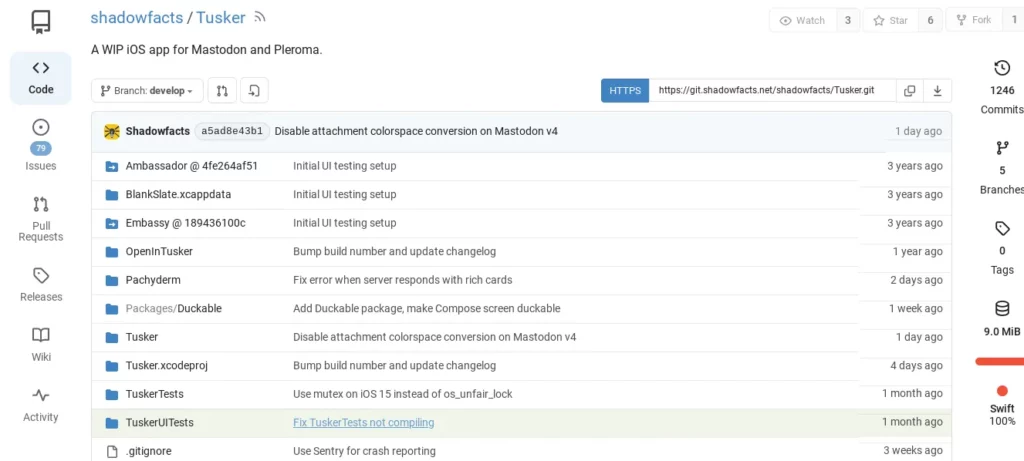
Task: Click the Swift language red dot
Action: 1002,391
